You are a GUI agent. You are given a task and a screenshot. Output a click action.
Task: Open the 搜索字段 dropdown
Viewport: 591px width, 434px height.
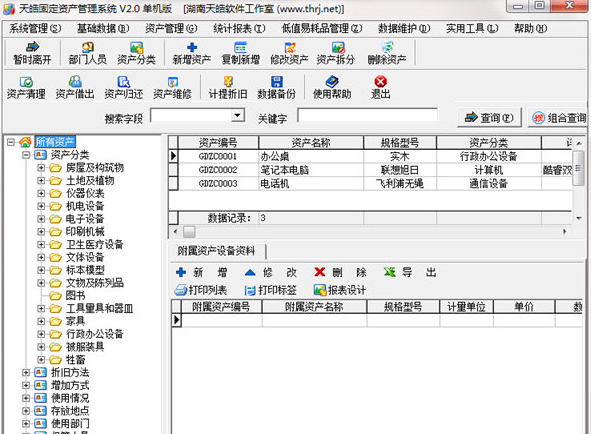[x=237, y=115]
